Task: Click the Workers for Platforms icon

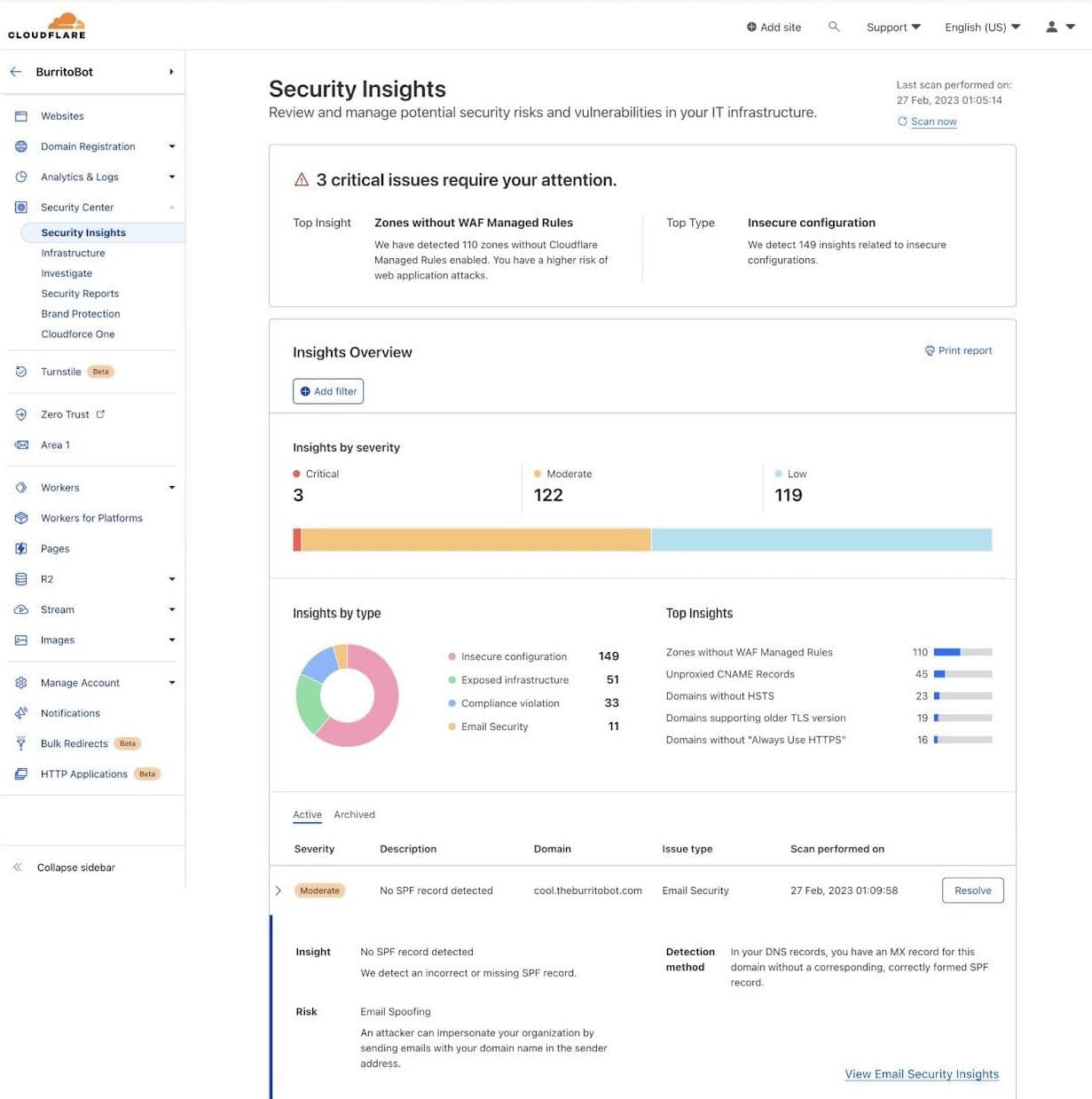Action: pos(21,518)
